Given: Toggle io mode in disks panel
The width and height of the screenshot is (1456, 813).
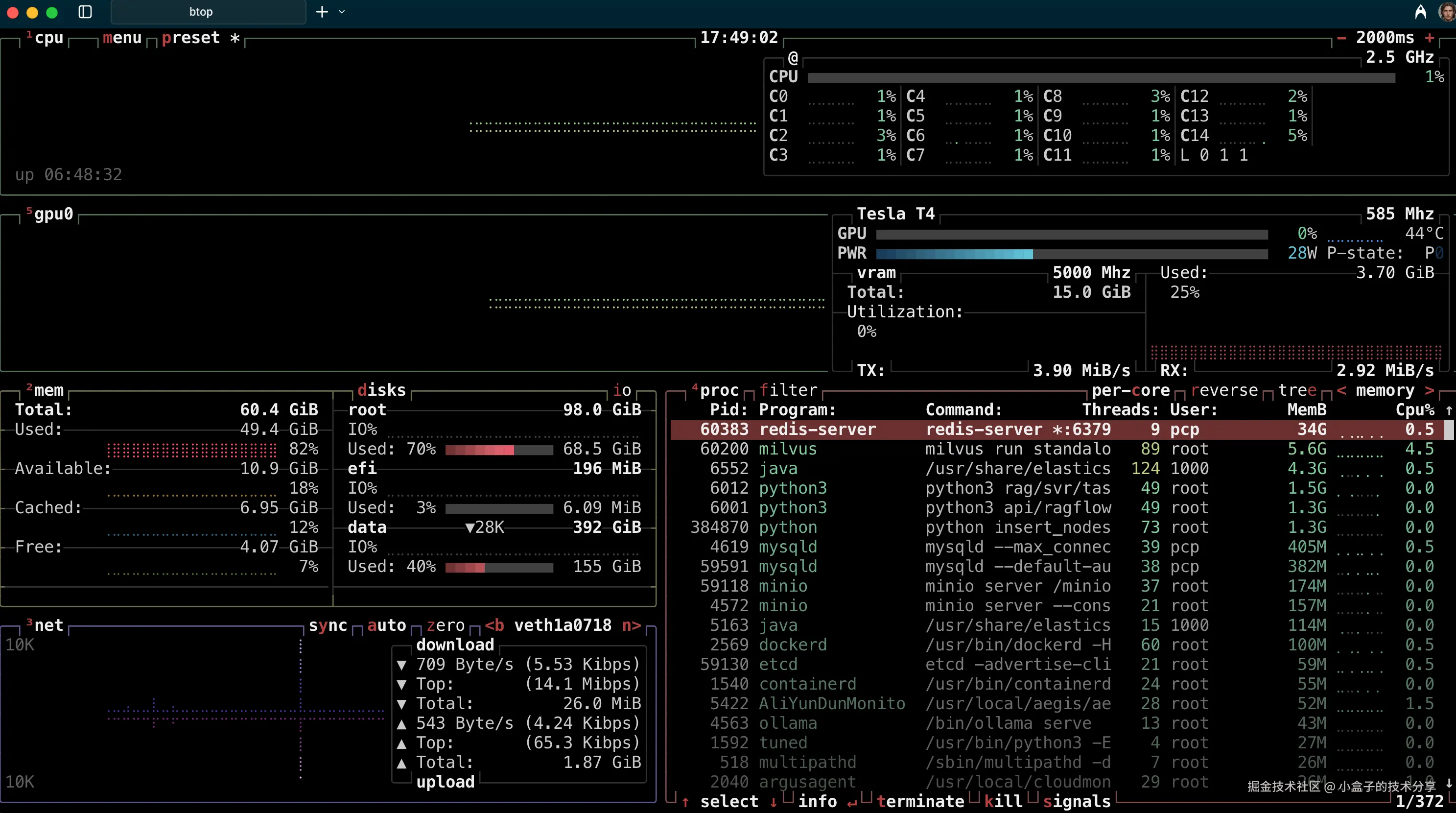Looking at the screenshot, I should [622, 390].
